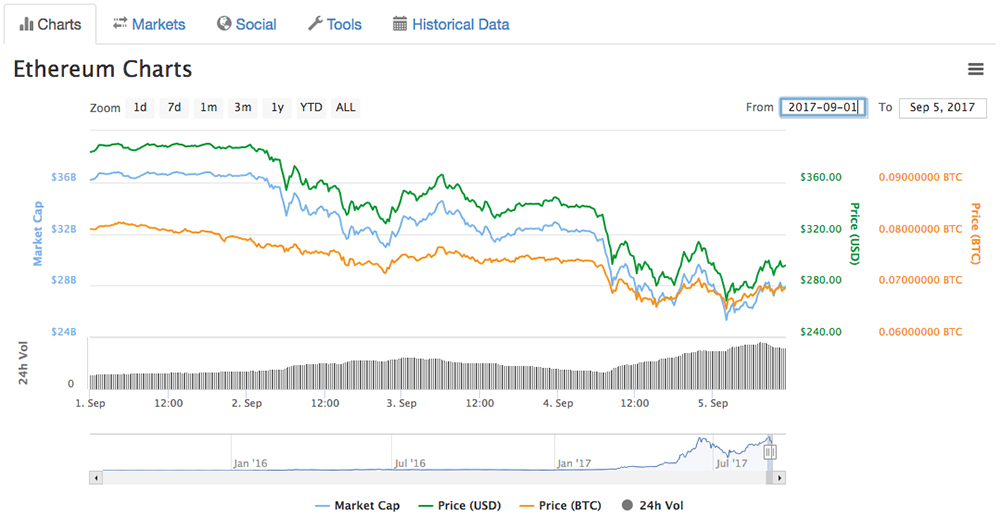Screen dimensions: 1000x517
Task: Set zoom range to 1m
Action: [x=209, y=107]
